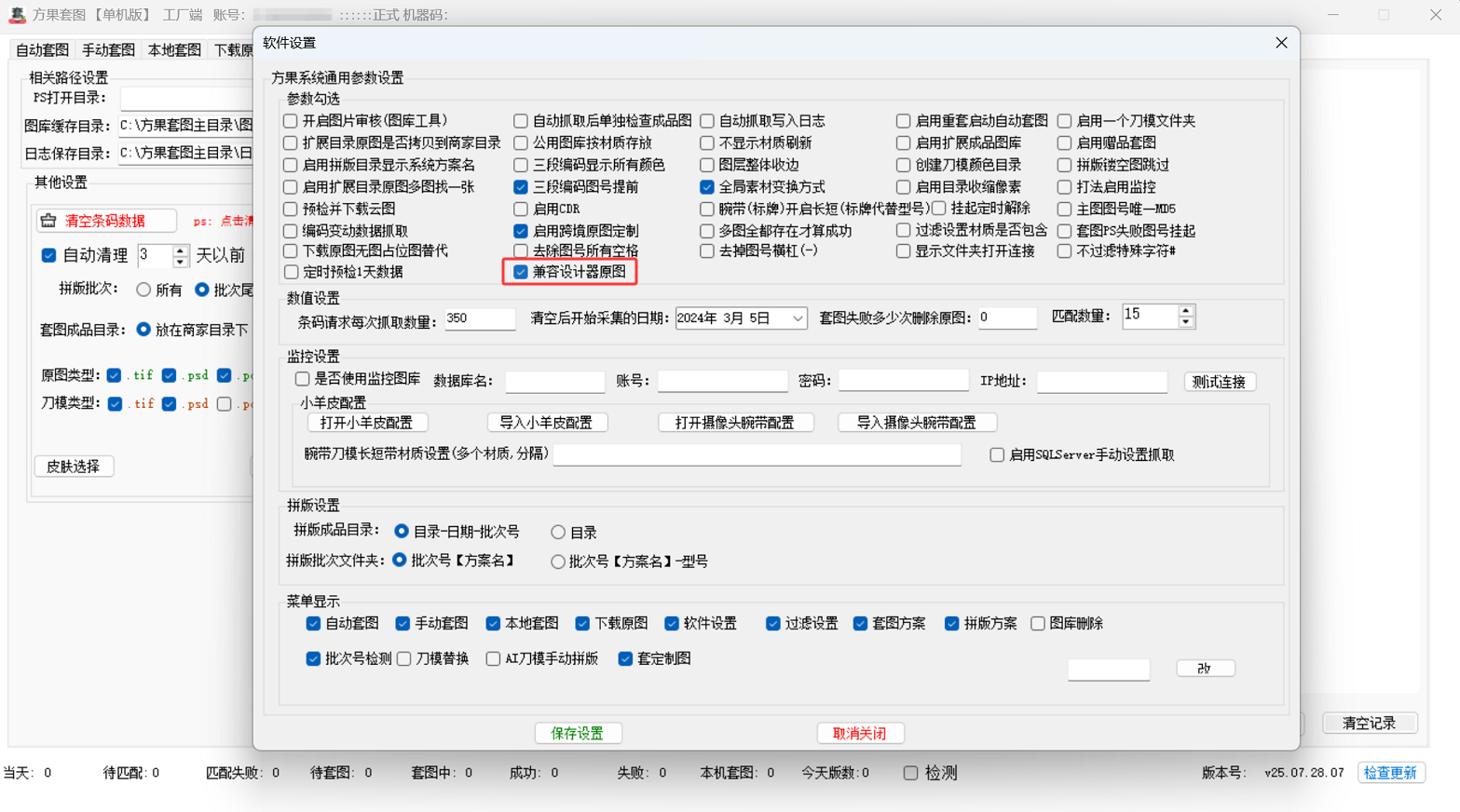The width and height of the screenshot is (1460, 812).
Task: Enable 刀模替换 checkbox
Action: pos(404,659)
